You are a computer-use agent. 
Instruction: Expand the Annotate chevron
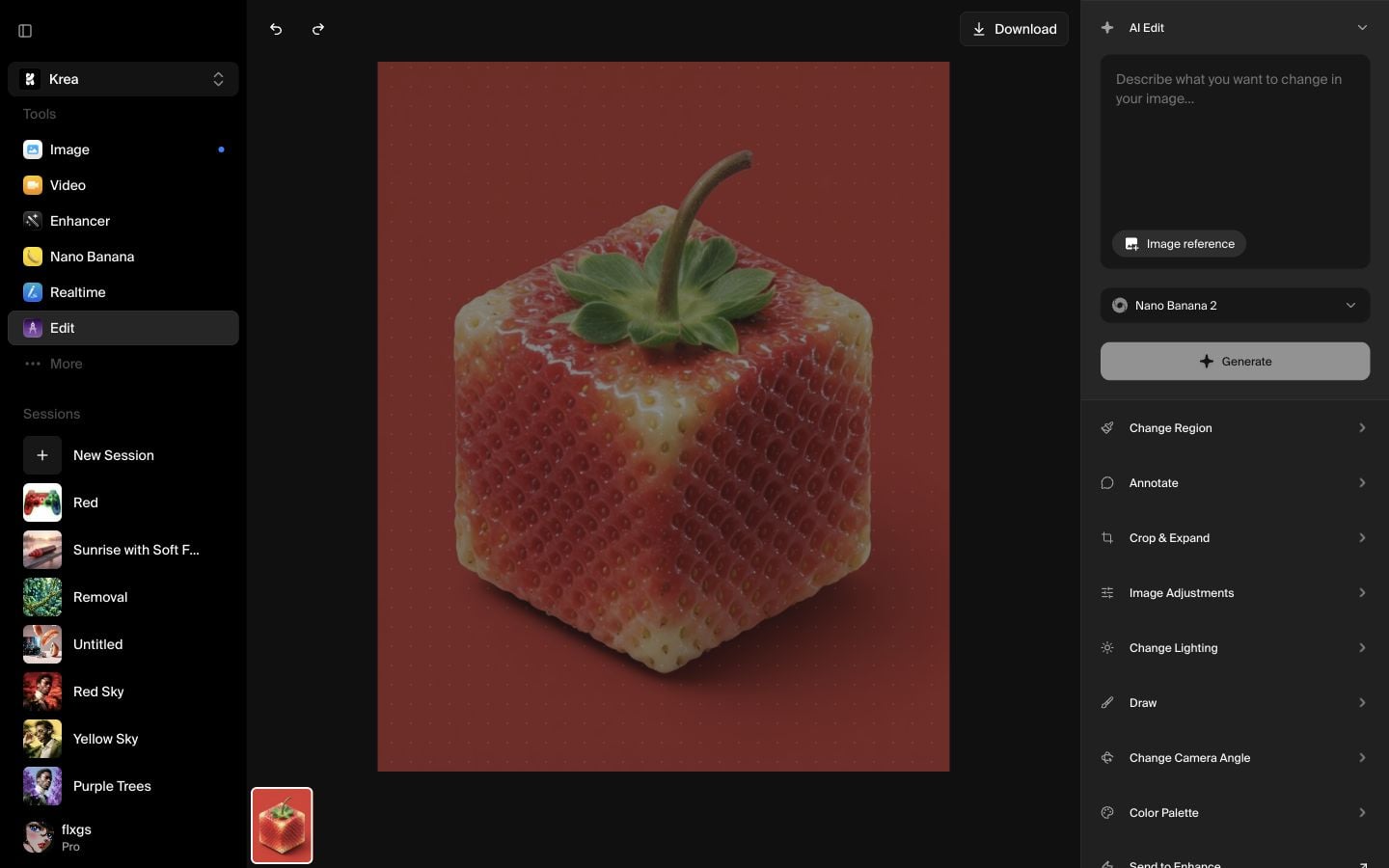(1362, 483)
